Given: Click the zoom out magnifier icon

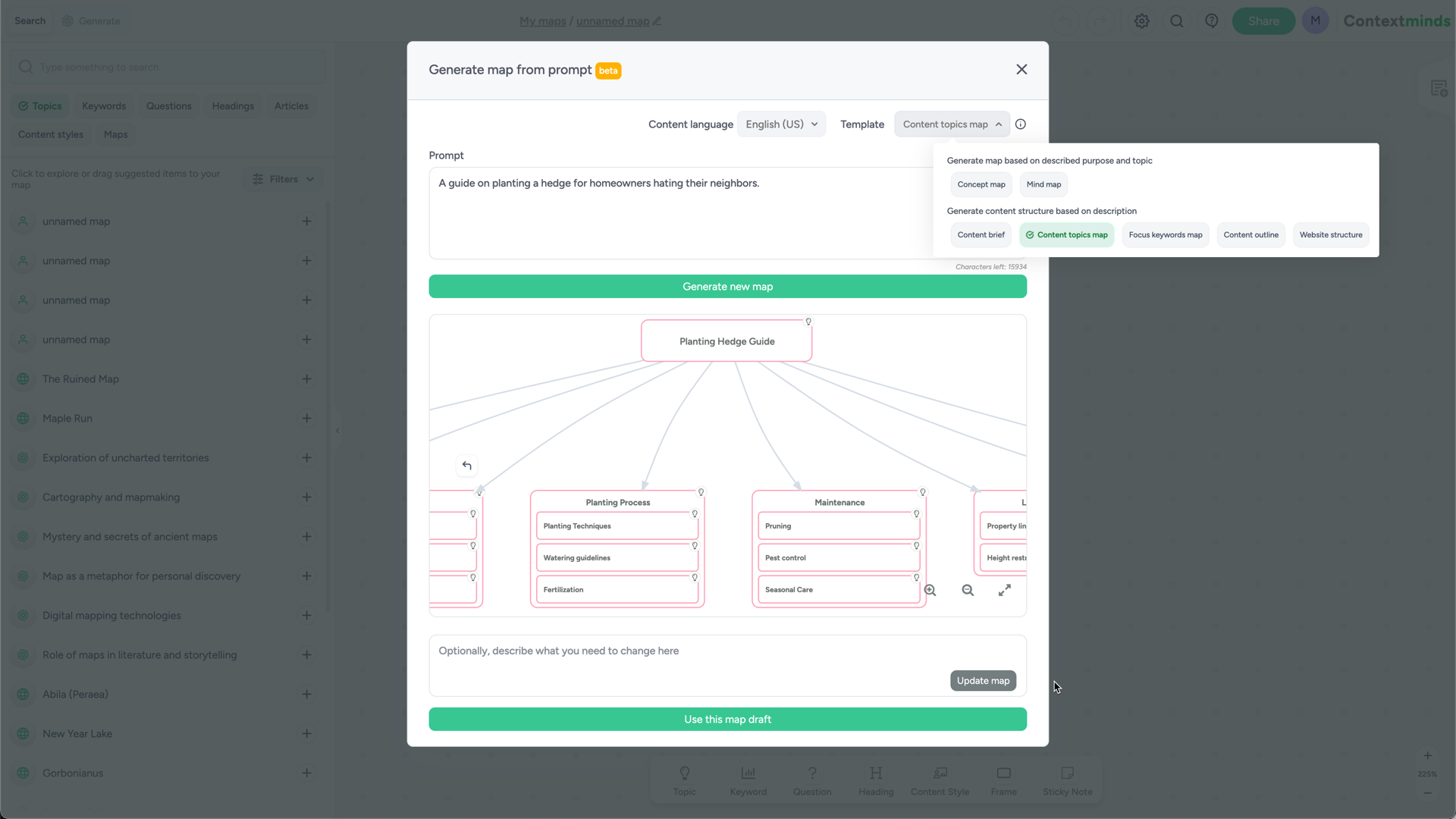Looking at the screenshot, I should (x=968, y=590).
